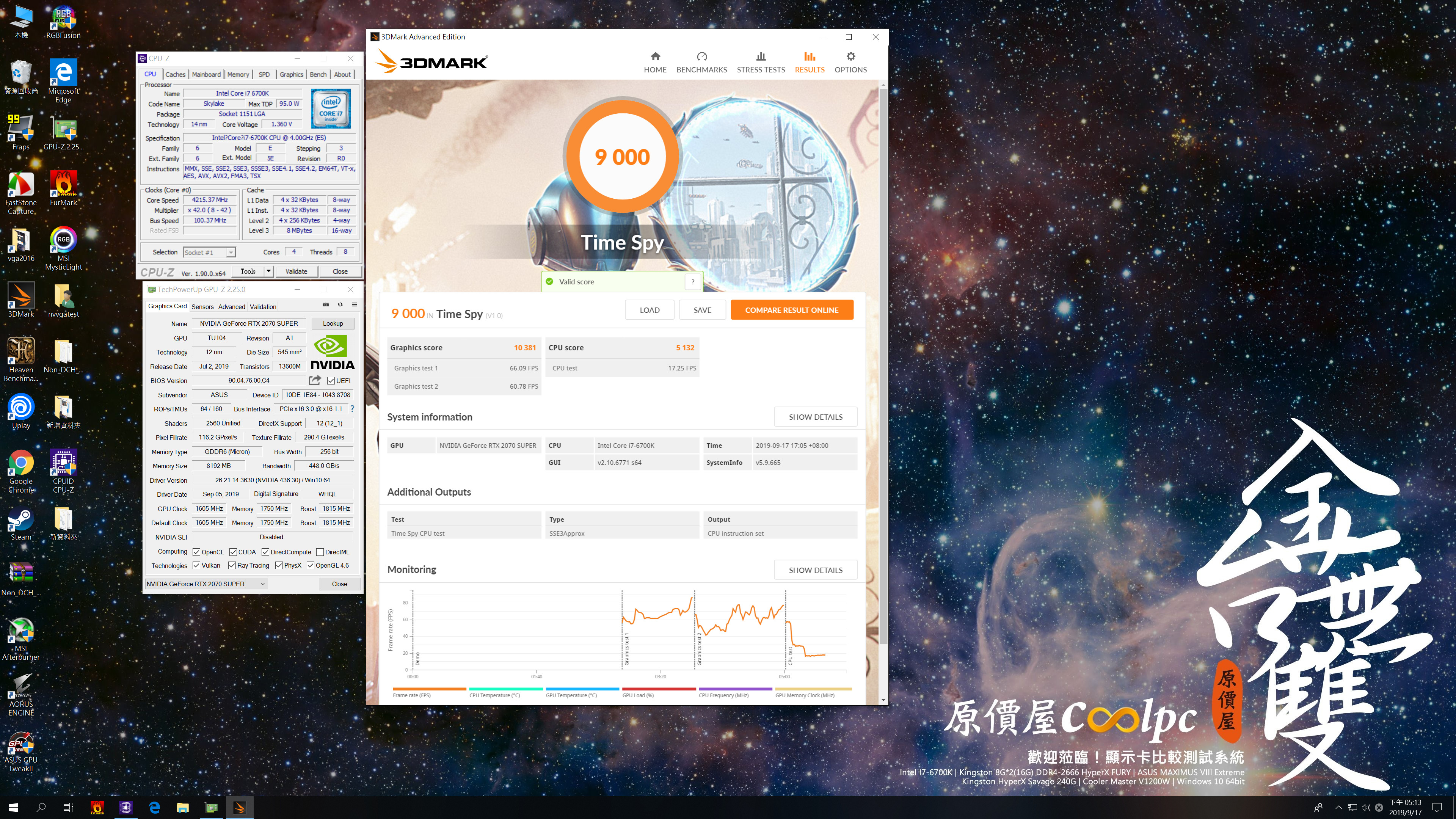
Task: Open Windows Start menu
Action: (14, 807)
